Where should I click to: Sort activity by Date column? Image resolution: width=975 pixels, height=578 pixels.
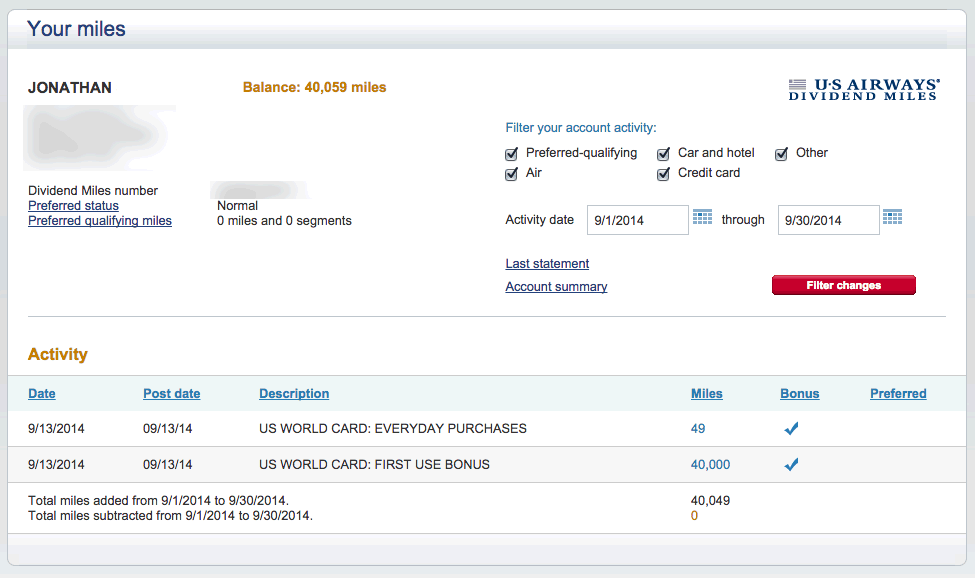(42, 393)
